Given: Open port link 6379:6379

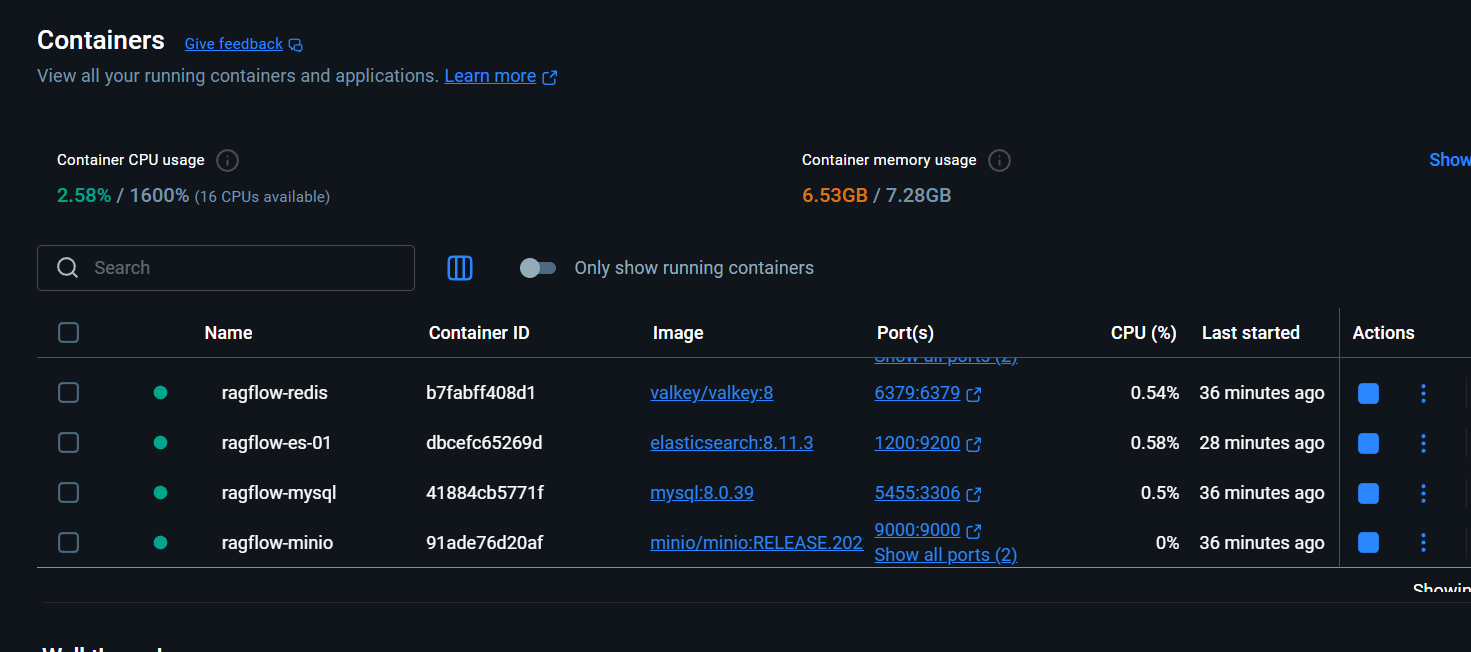Looking at the screenshot, I should 917,393.
